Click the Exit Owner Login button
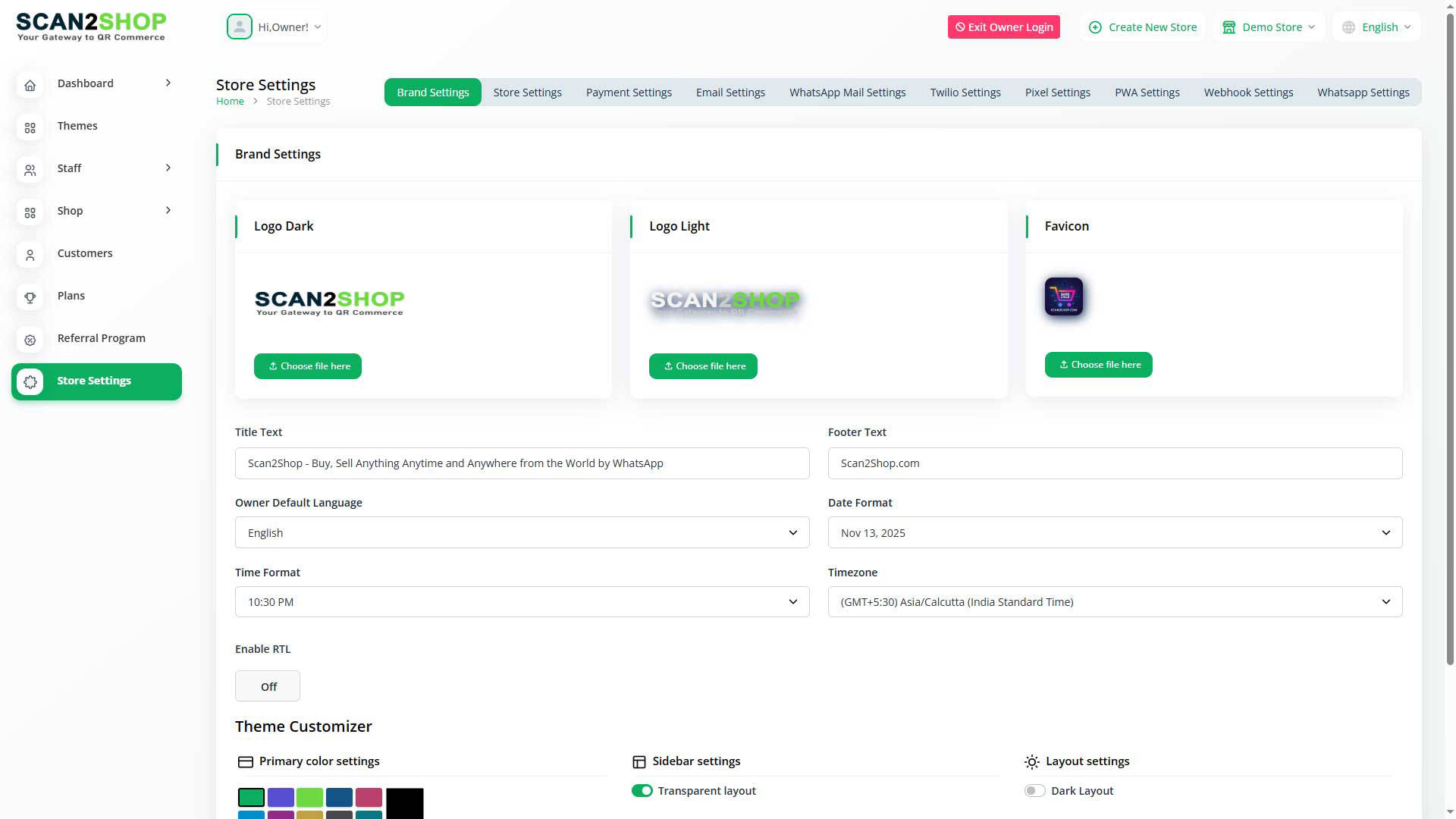Viewport: 1456px width, 819px height. pos(1003,27)
